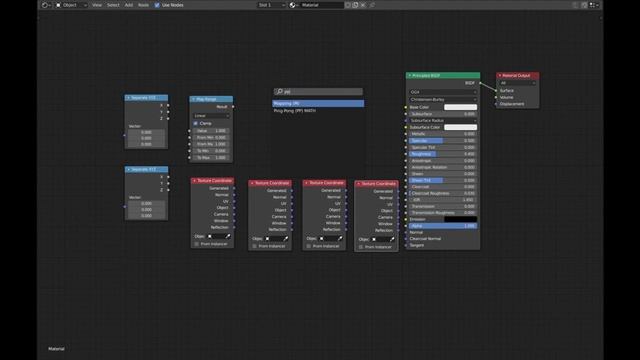This screenshot has height=360, width=640.
Task: Enable From Instancer in leftmost Texture Coordinate node
Action: (197, 244)
